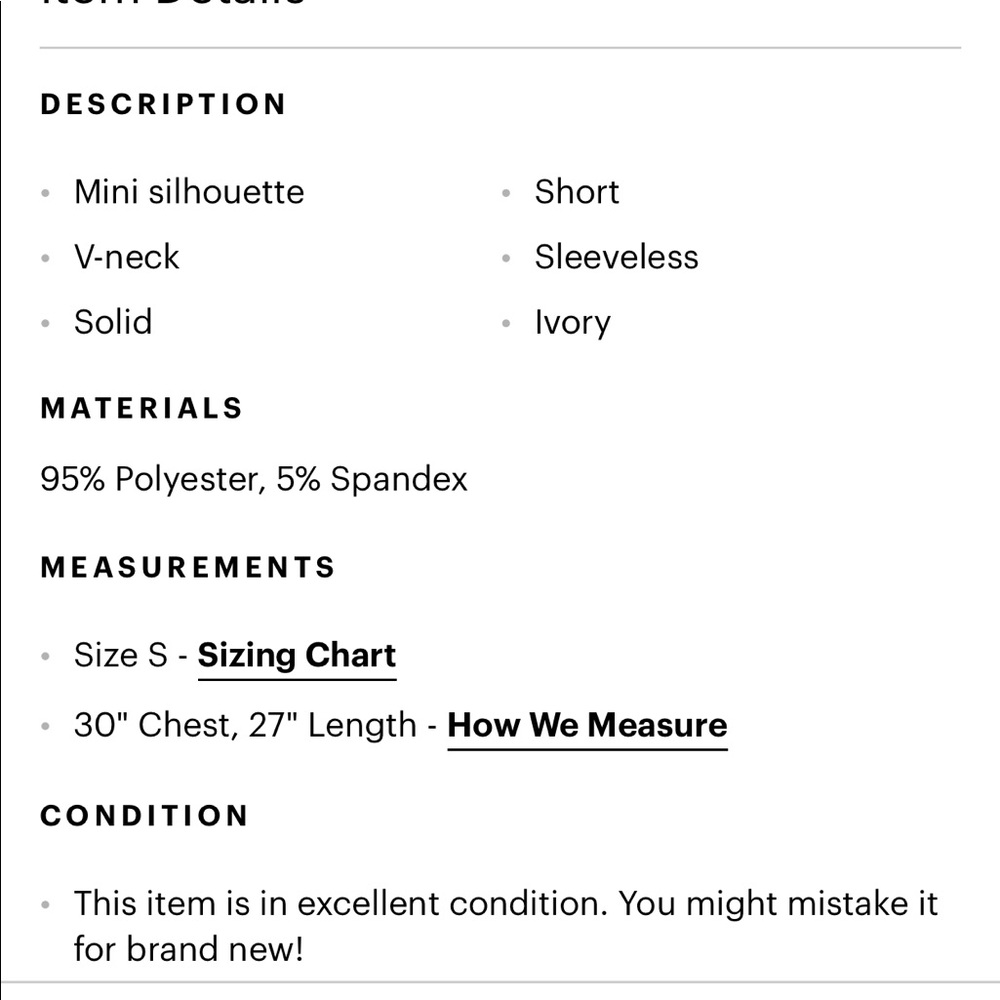Select the Sleeveless description item
The image size is (1000, 1000).
(x=616, y=257)
